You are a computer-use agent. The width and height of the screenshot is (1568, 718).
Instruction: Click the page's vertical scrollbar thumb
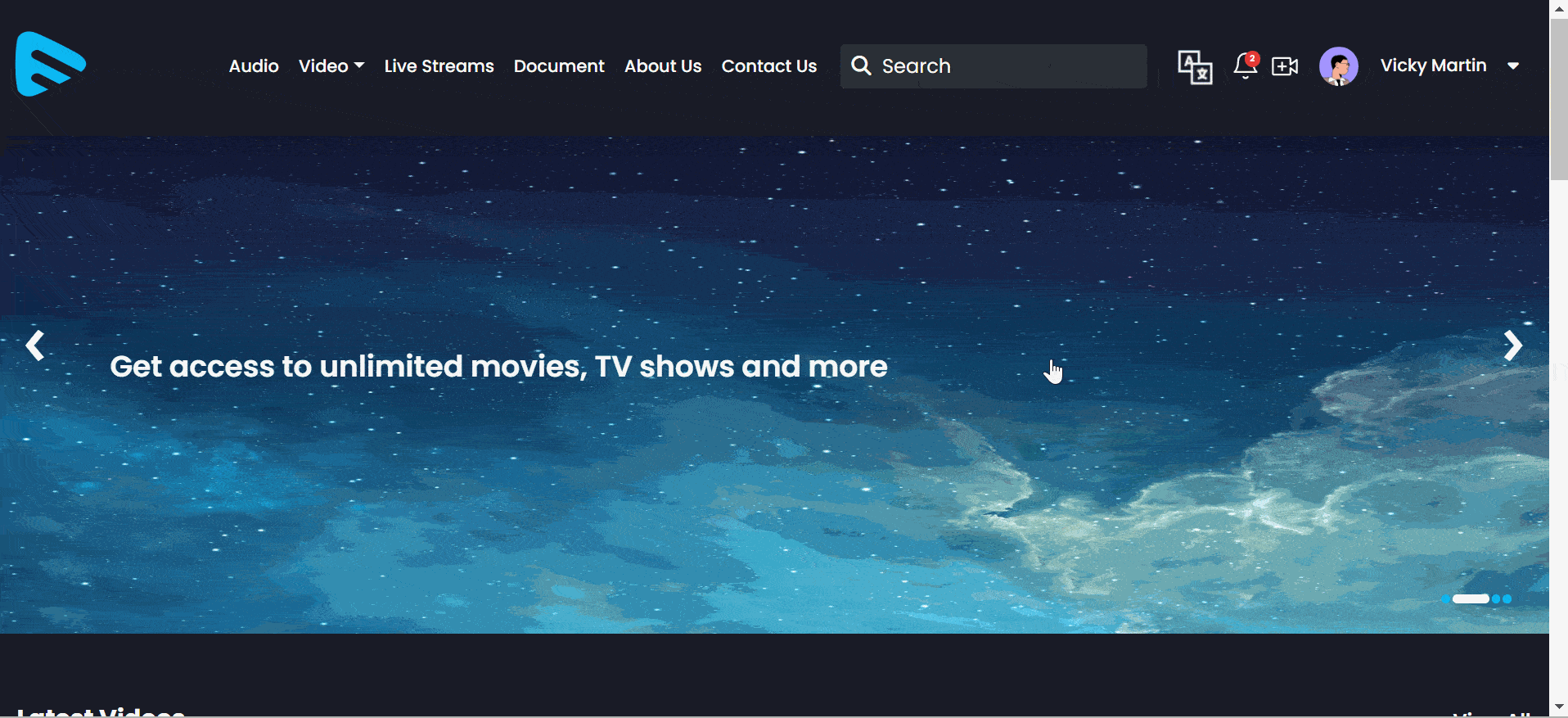coord(1558,98)
